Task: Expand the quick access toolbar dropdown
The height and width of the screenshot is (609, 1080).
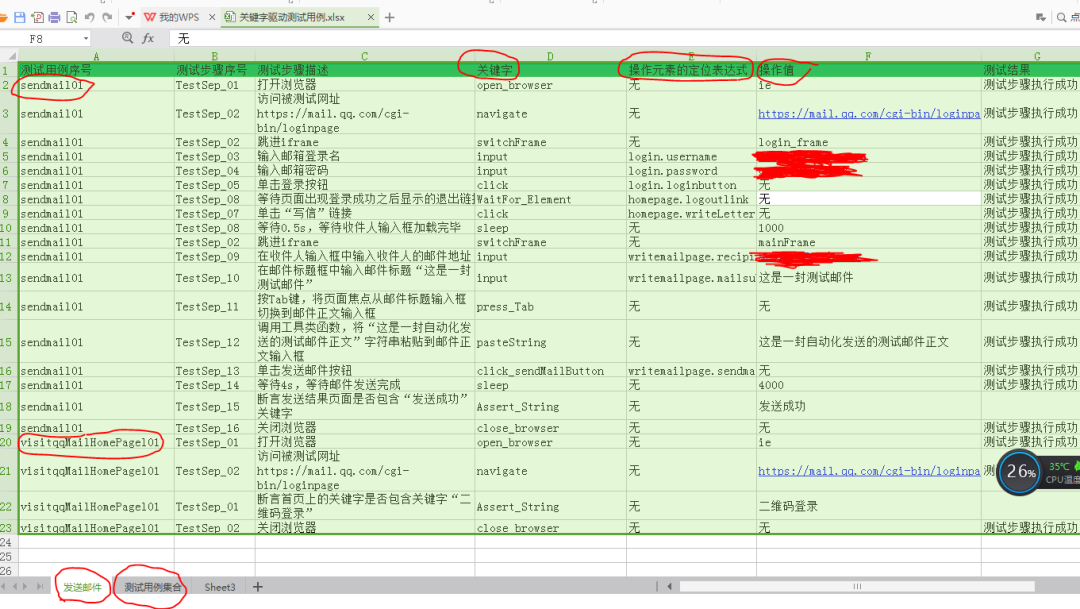Action: click(x=129, y=17)
